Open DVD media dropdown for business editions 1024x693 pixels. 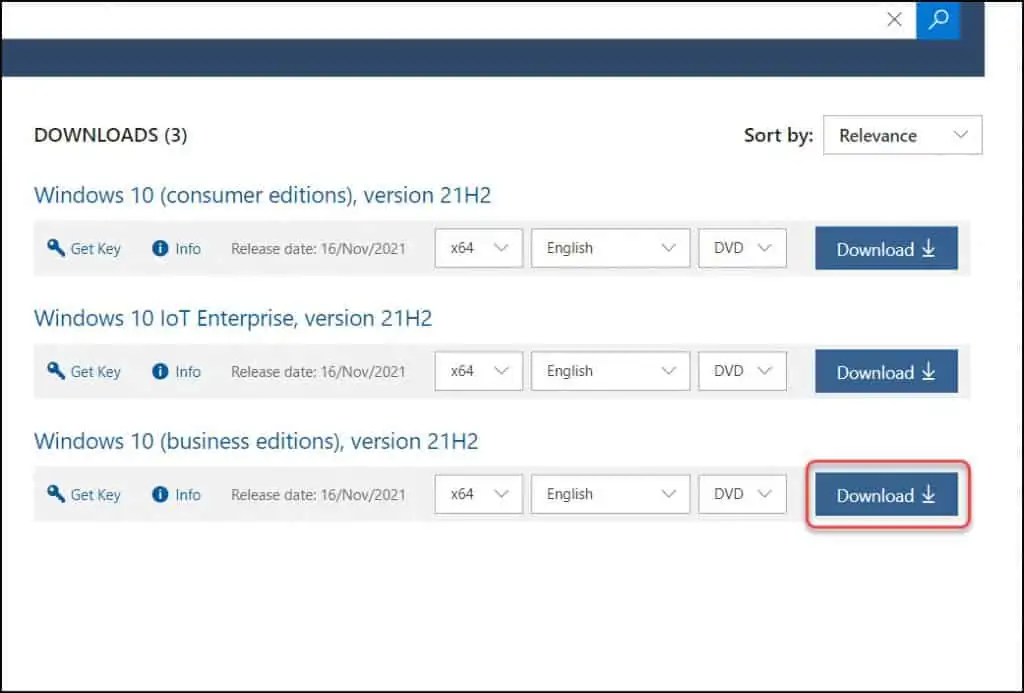tap(743, 494)
